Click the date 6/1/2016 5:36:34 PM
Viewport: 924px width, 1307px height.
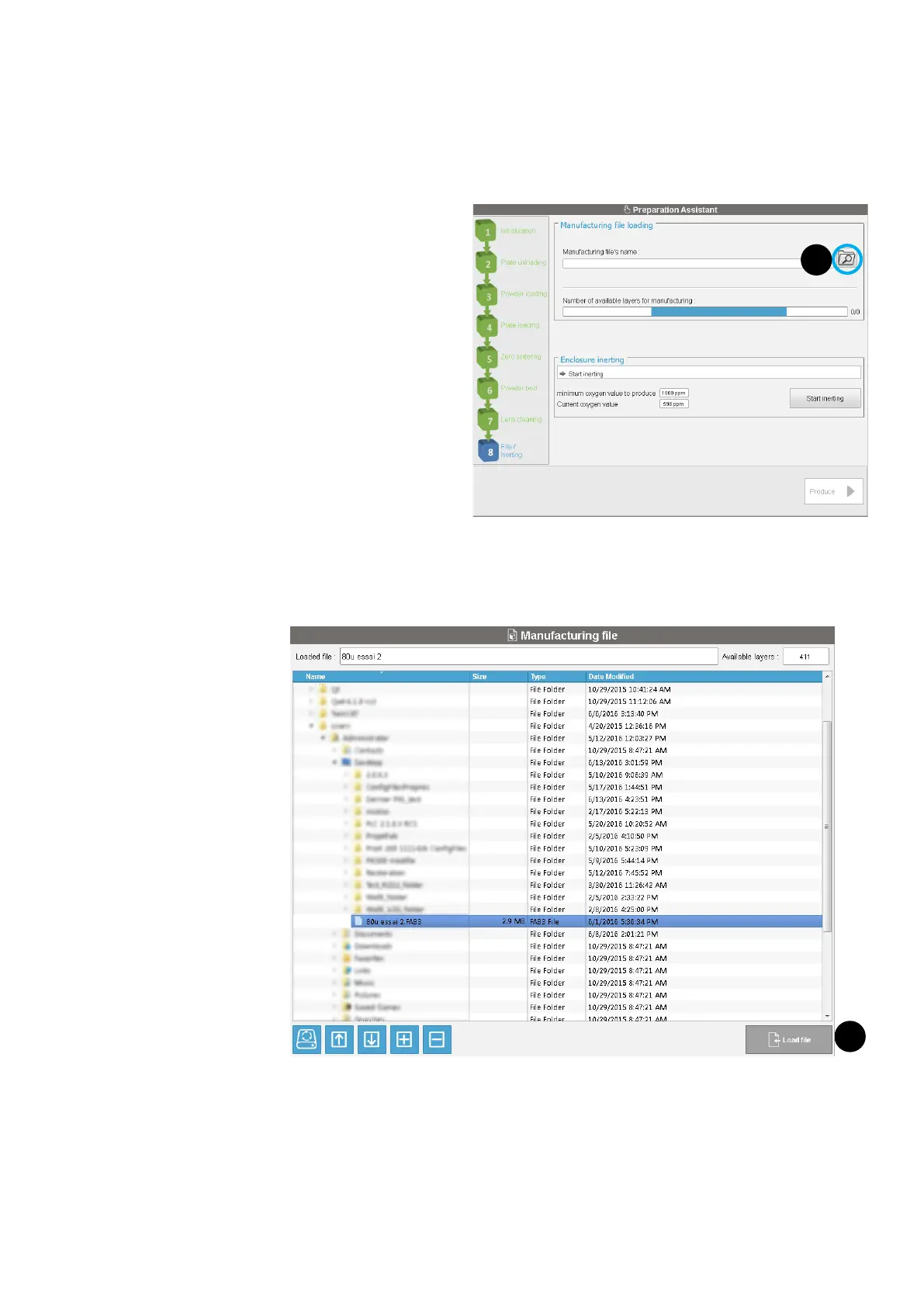click(623, 921)
